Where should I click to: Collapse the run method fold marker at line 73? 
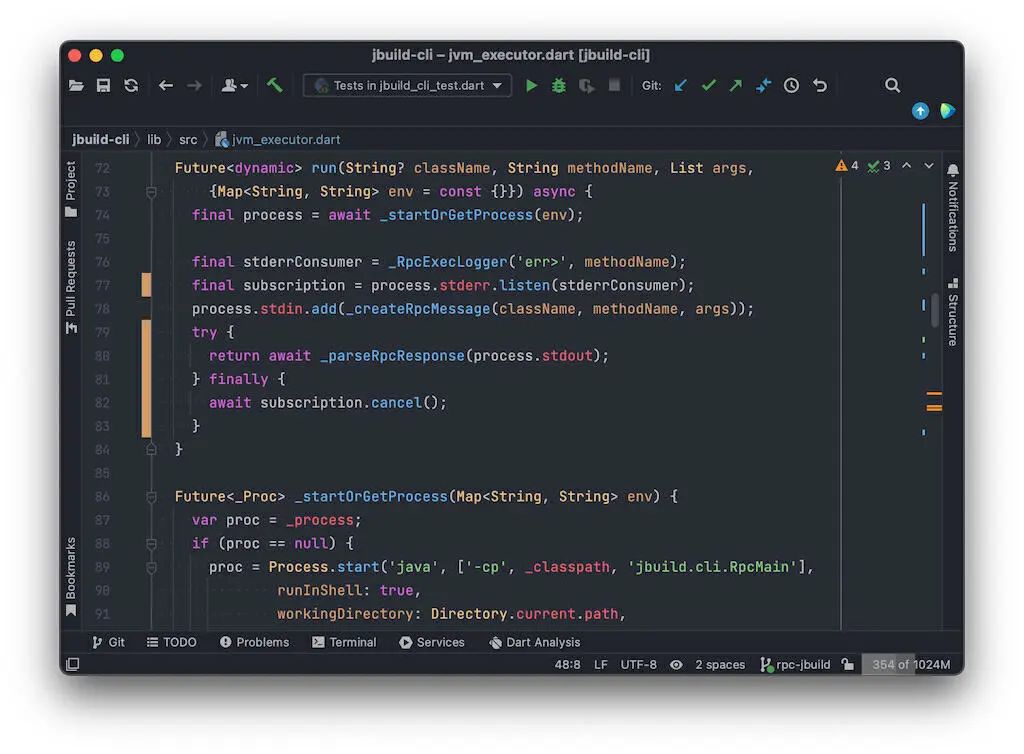(x=151, y=192)
